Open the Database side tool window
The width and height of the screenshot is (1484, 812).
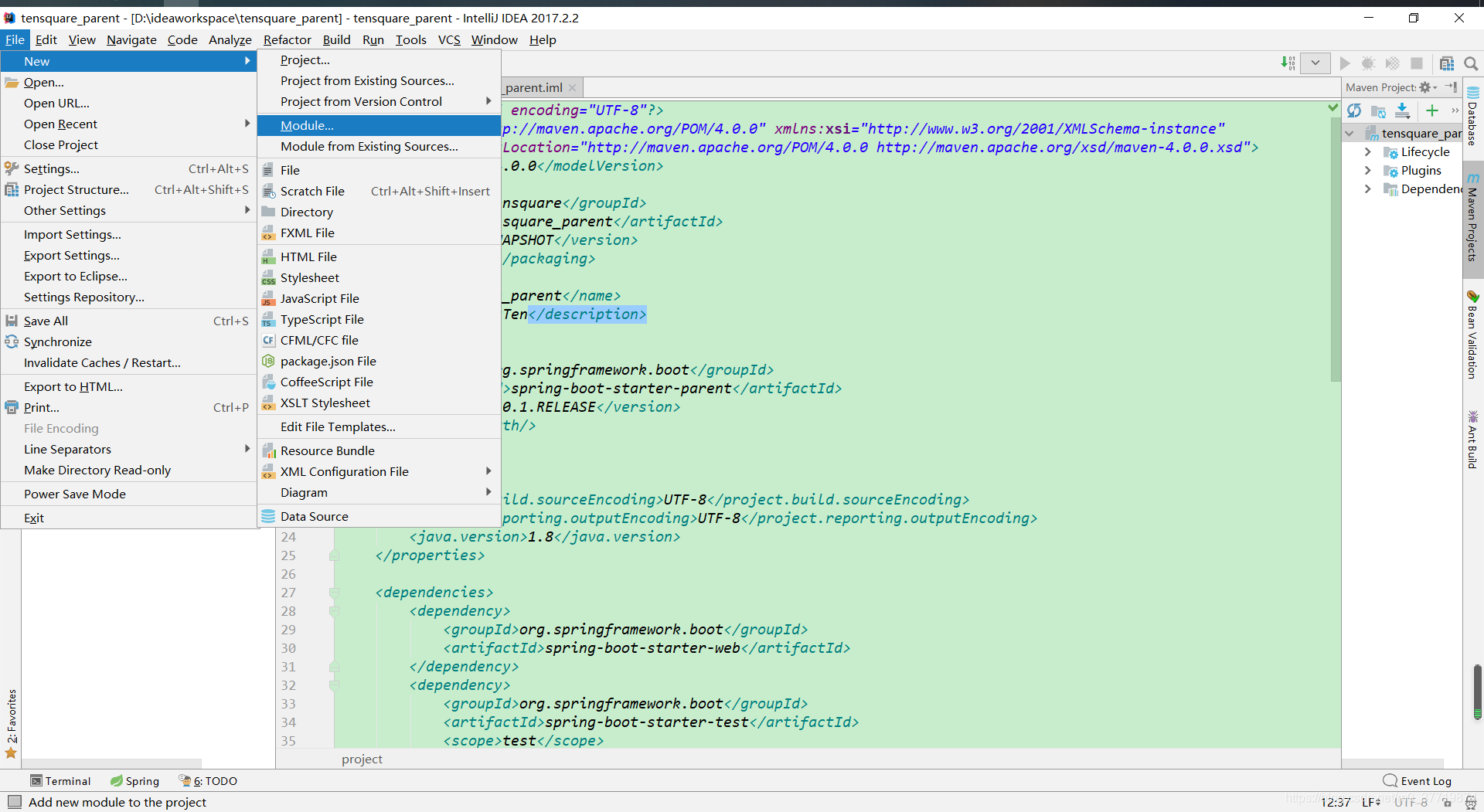pyautogui.click(x=1472, y=117)
